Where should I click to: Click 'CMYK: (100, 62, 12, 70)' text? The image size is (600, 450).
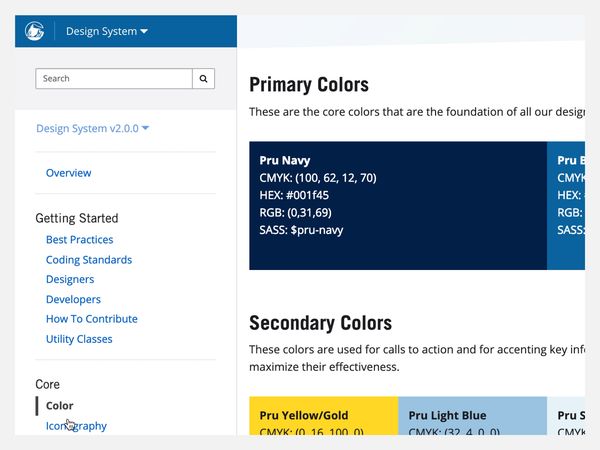click(318, 178)
